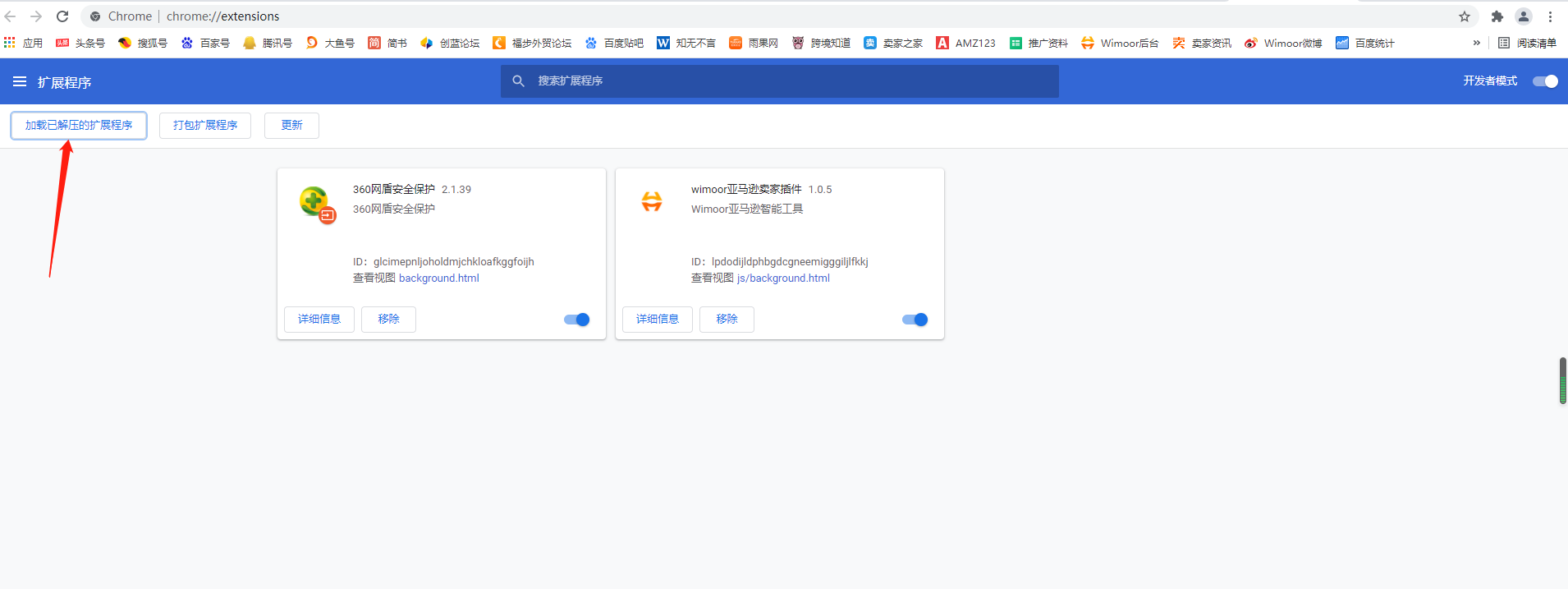
Task: Focus the 搜索扩展程序 search field
Action: pos(780,81)
